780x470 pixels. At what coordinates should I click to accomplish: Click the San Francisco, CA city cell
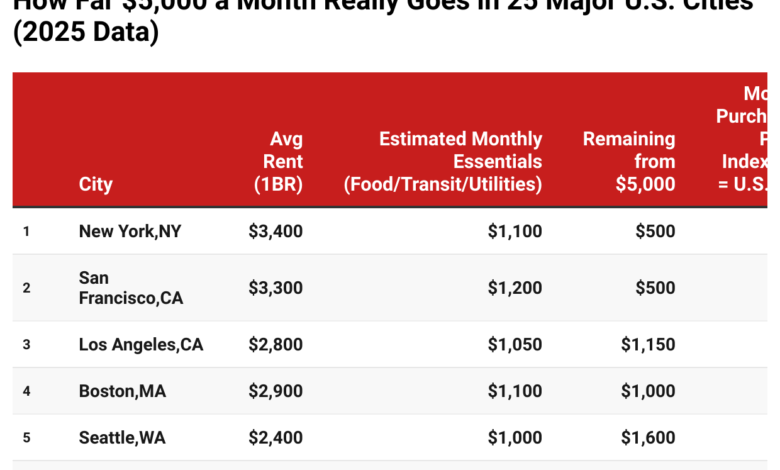(130, 288)
